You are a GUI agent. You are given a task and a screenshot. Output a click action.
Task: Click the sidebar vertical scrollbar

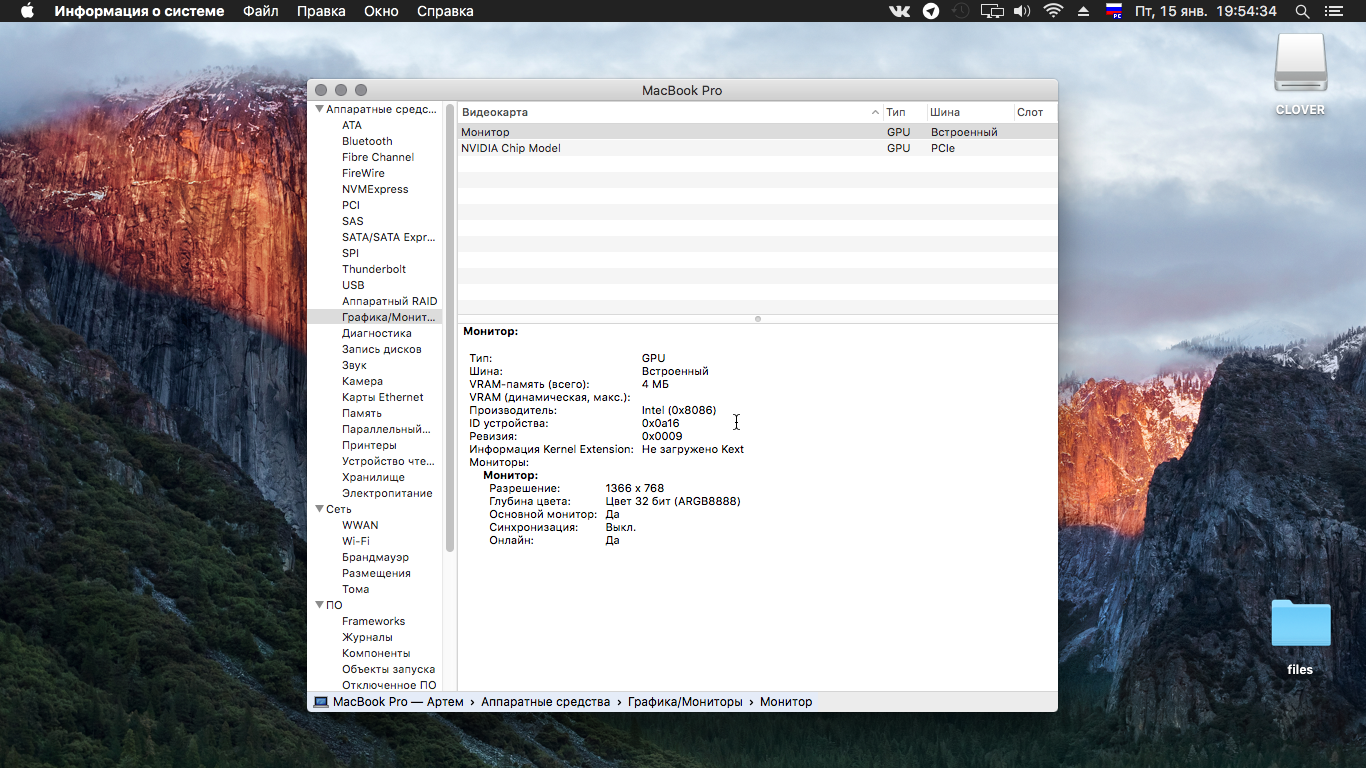coord(450,327)
